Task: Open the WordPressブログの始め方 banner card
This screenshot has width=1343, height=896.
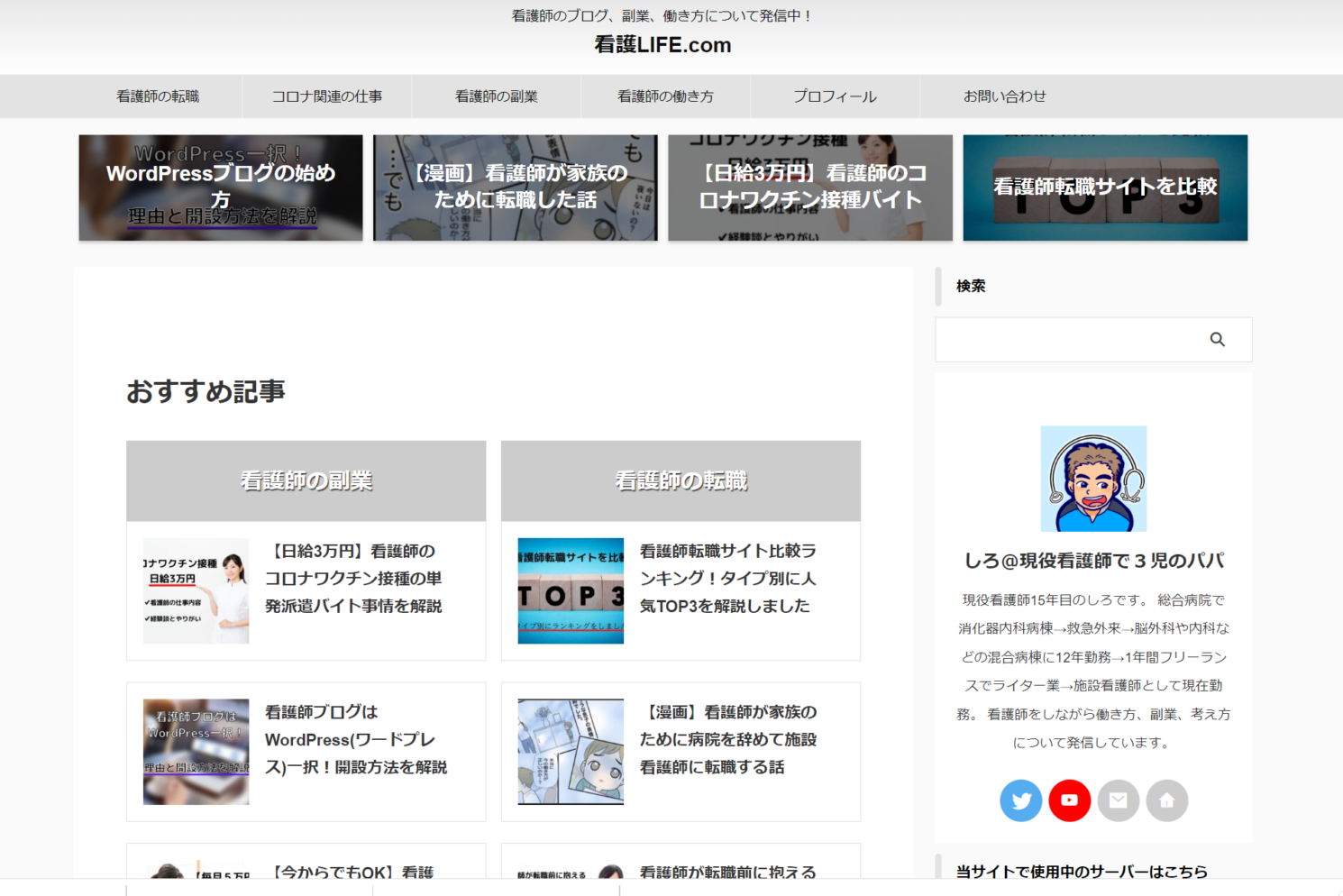Action: (x=221, y=187)
